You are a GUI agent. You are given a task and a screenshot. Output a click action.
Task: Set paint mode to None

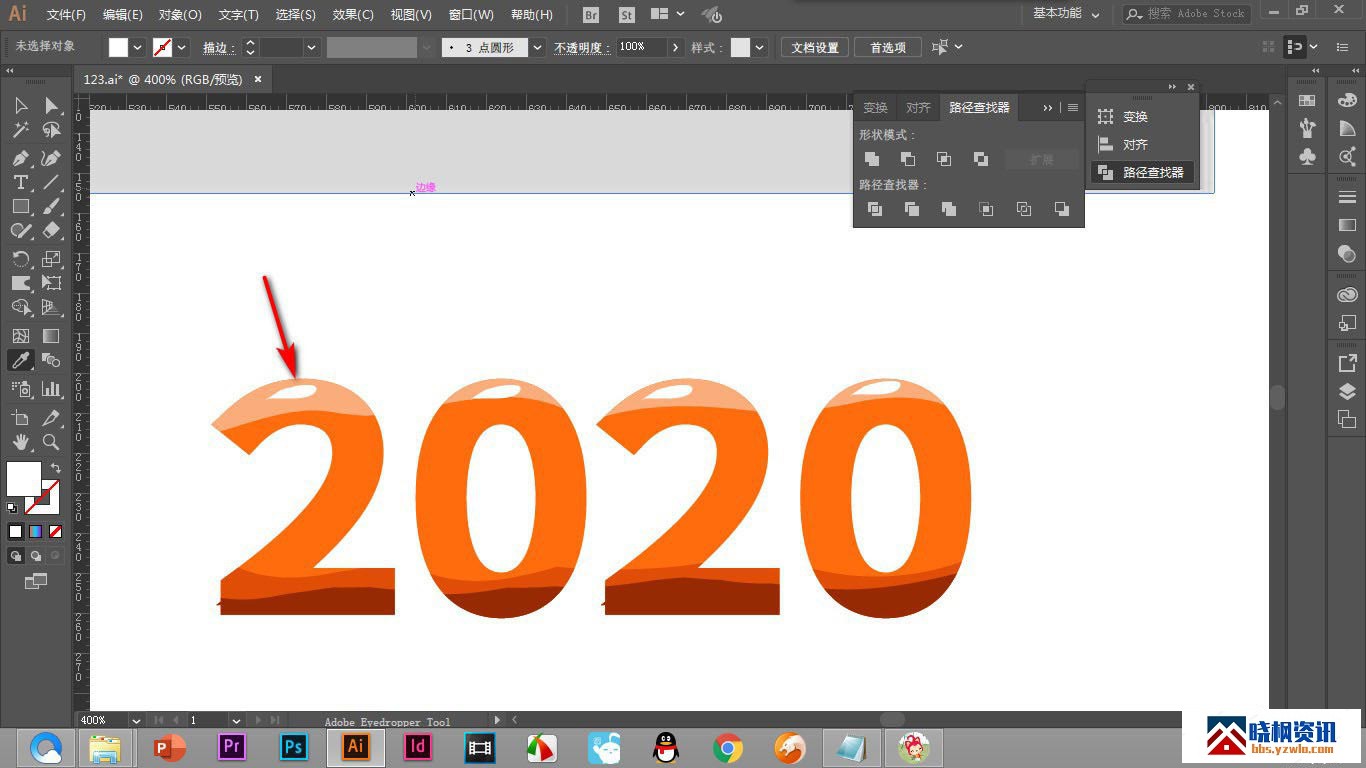click(56, 532)
